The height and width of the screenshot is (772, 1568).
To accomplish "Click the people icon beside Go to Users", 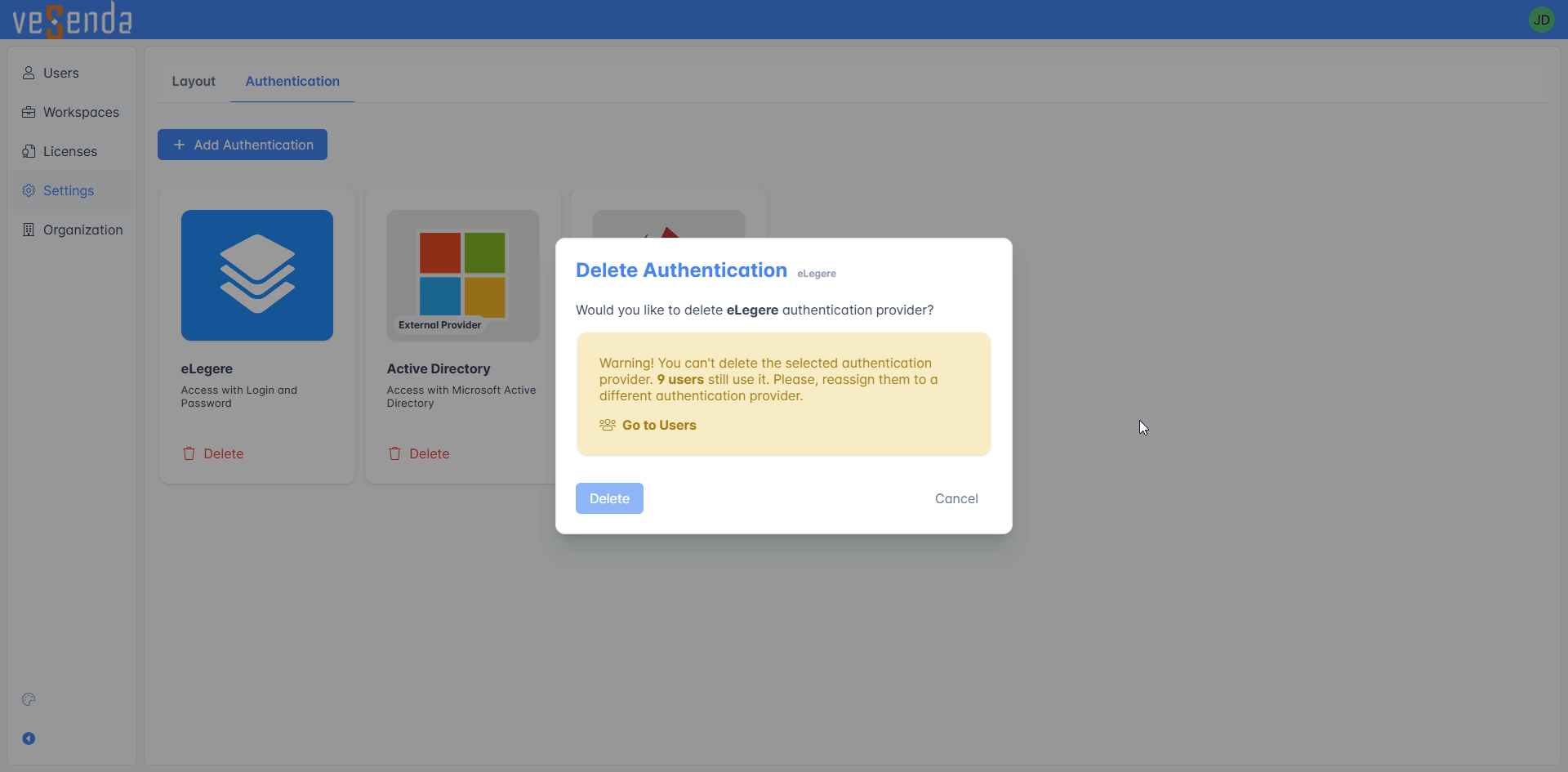I will coord(608,425).
